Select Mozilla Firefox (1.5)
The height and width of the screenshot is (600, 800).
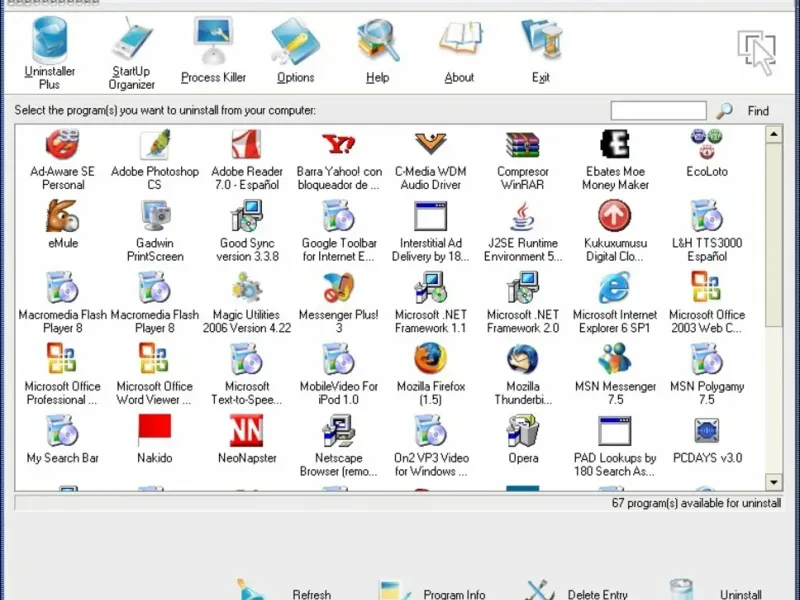click(431, 374)
